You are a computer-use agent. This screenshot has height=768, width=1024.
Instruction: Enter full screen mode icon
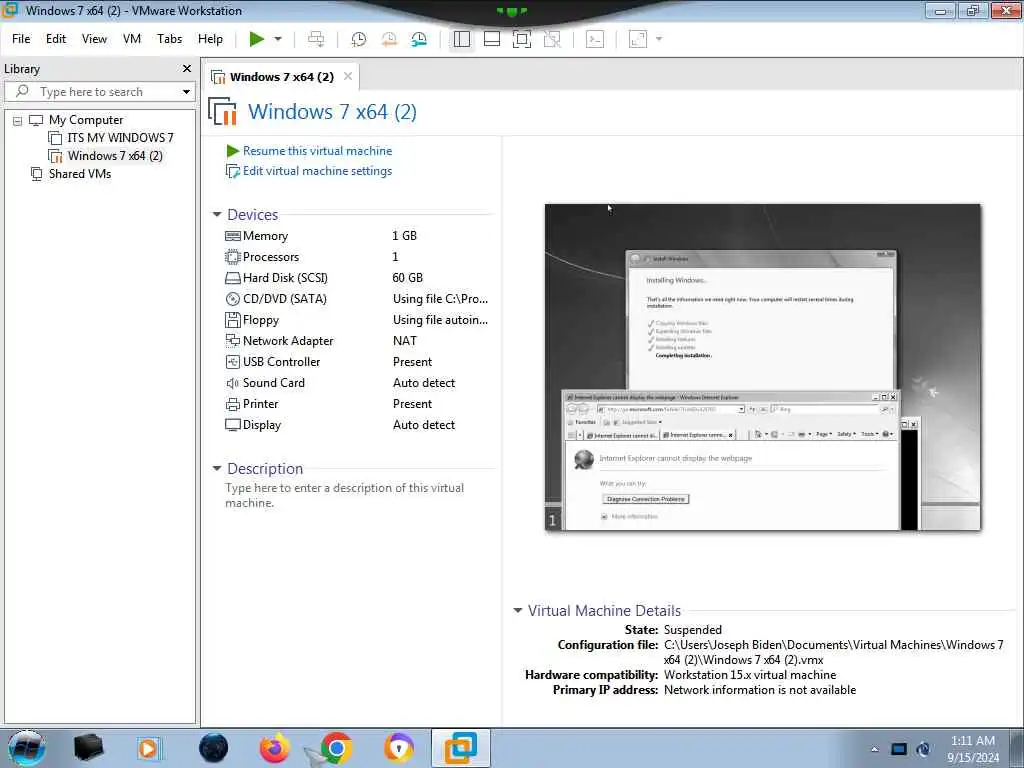tap(522, 39)
